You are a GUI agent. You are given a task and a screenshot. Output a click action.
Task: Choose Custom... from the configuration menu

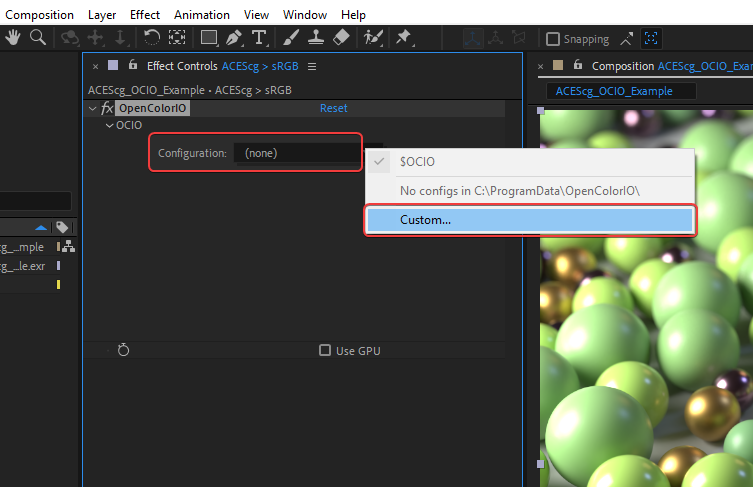coord(529,220)
